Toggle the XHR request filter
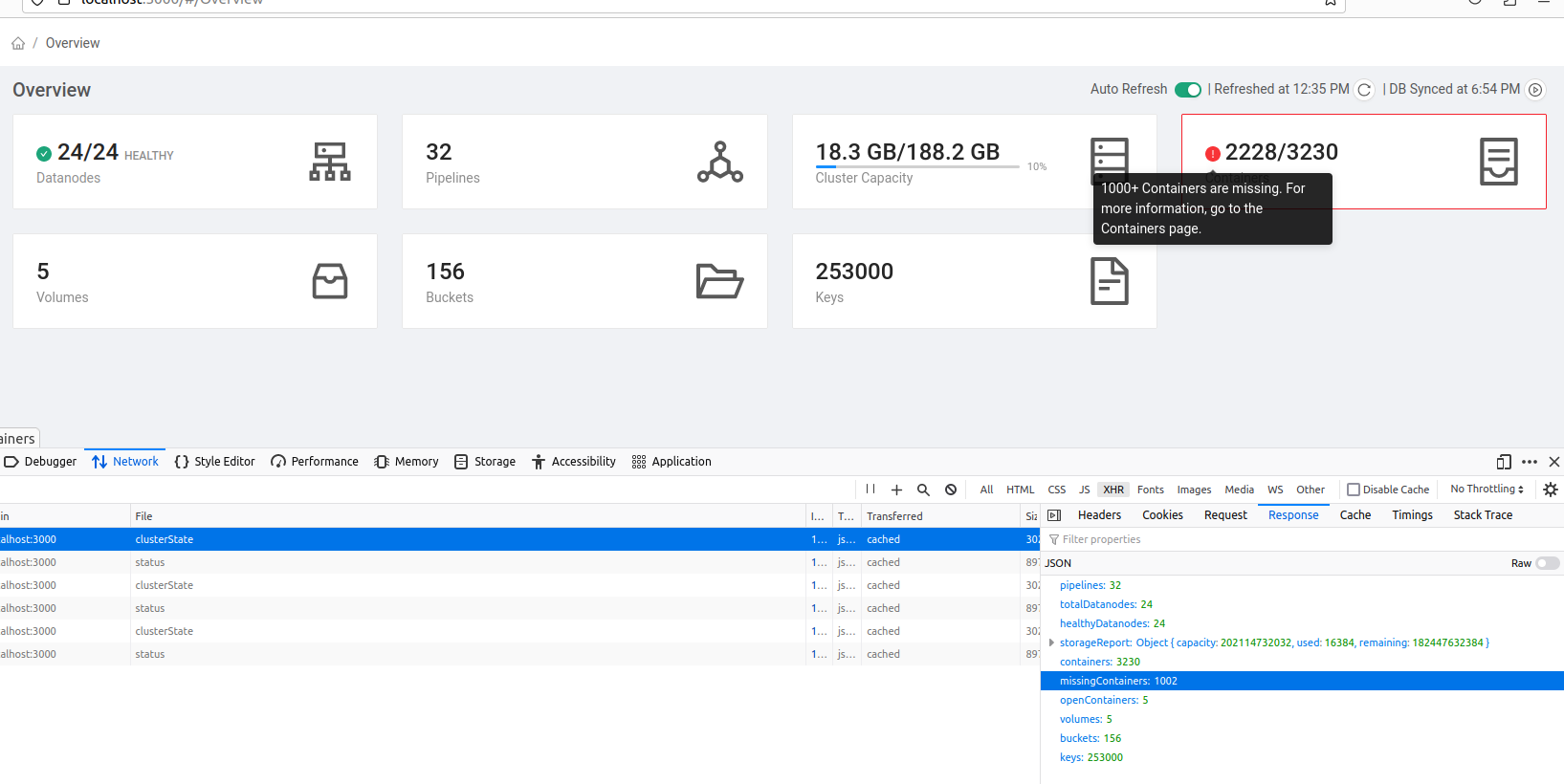 1113,490
